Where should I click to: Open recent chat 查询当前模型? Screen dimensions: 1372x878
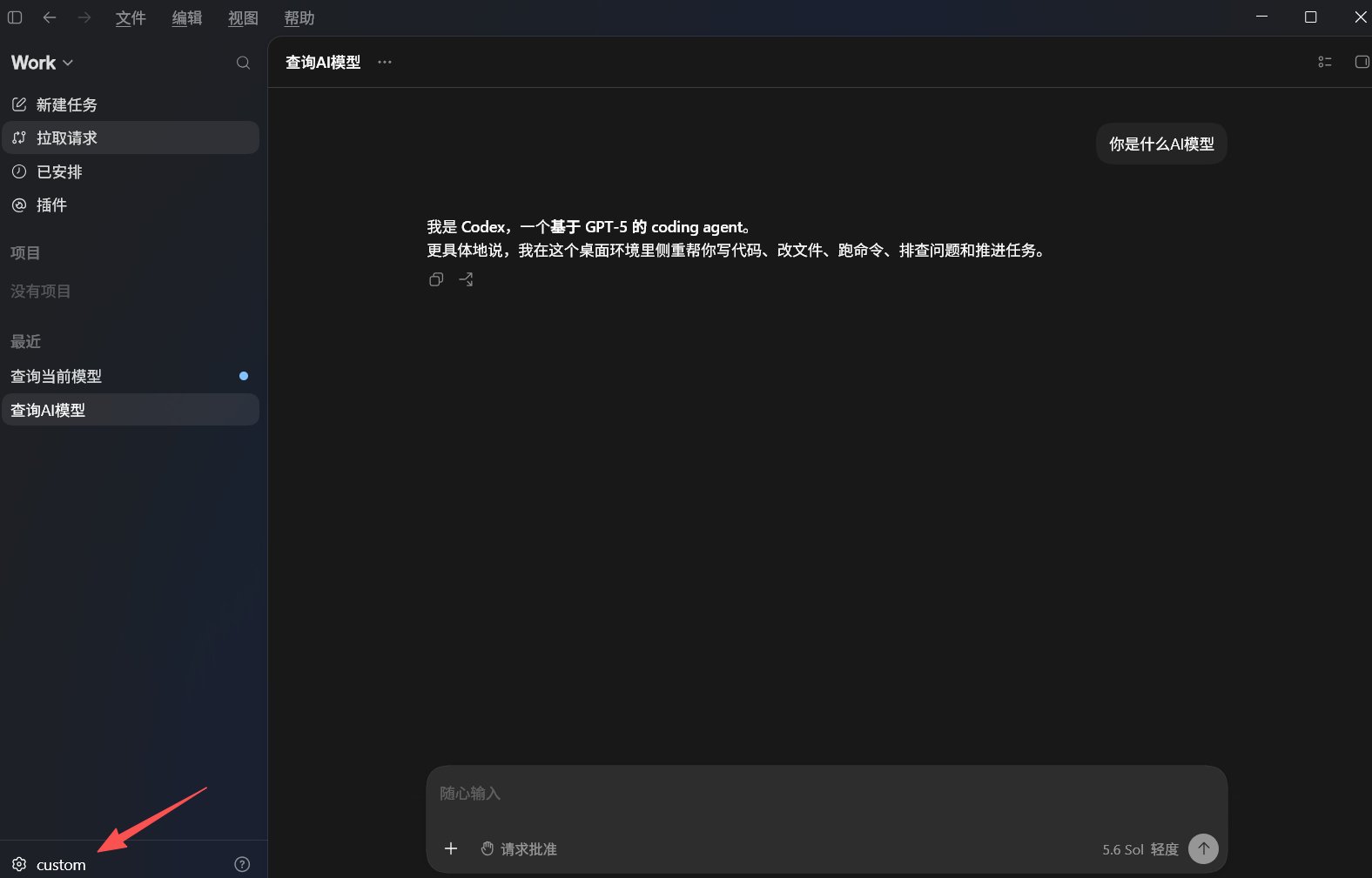point(131,376)
